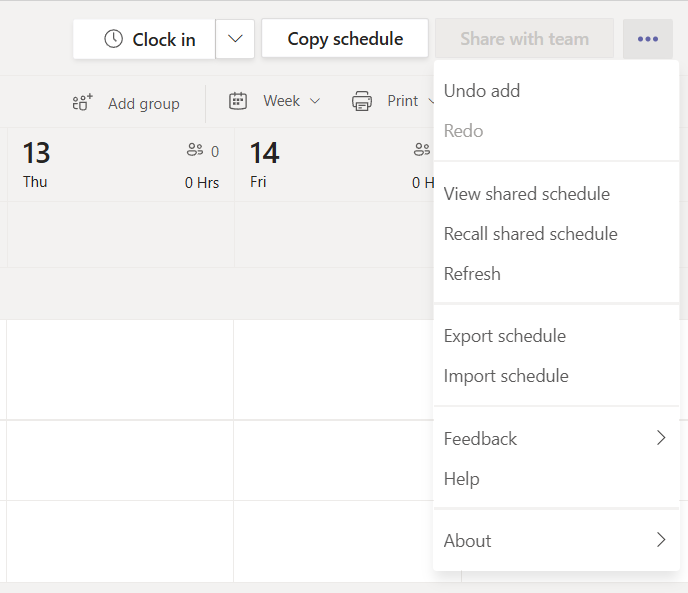Click the Add group people icon
The image size is (688, 593).
tap(82, 102)
